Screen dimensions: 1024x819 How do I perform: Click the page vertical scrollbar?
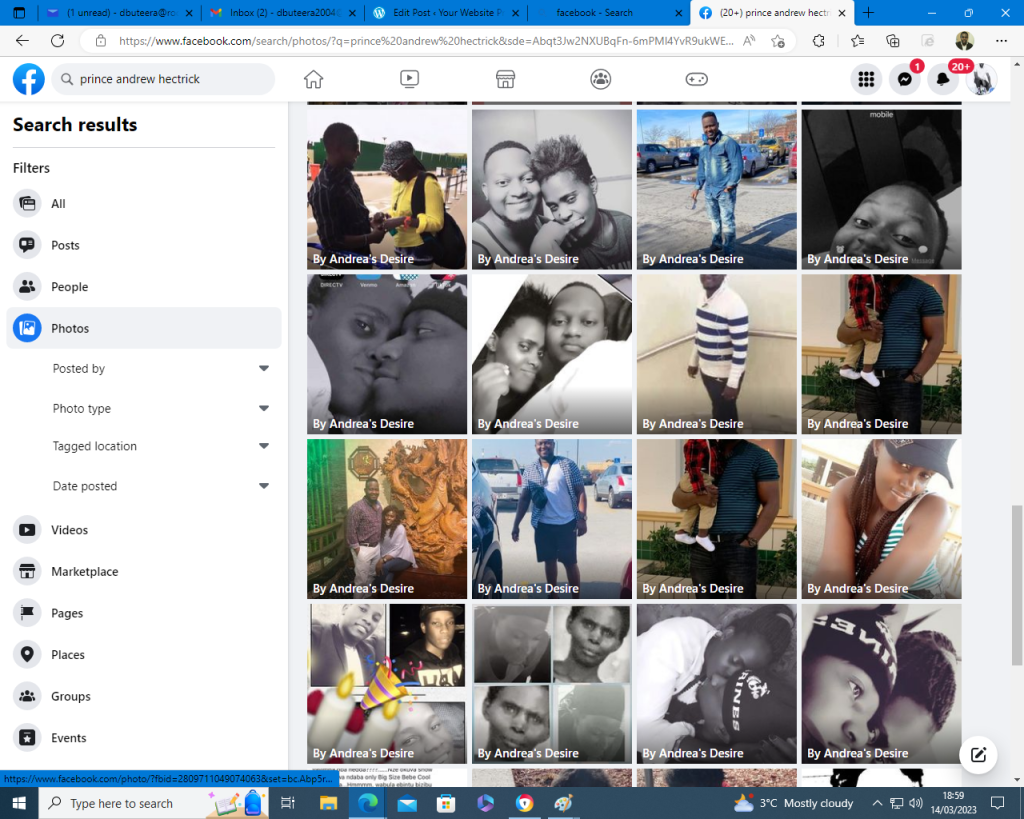tap(1018, 585)
